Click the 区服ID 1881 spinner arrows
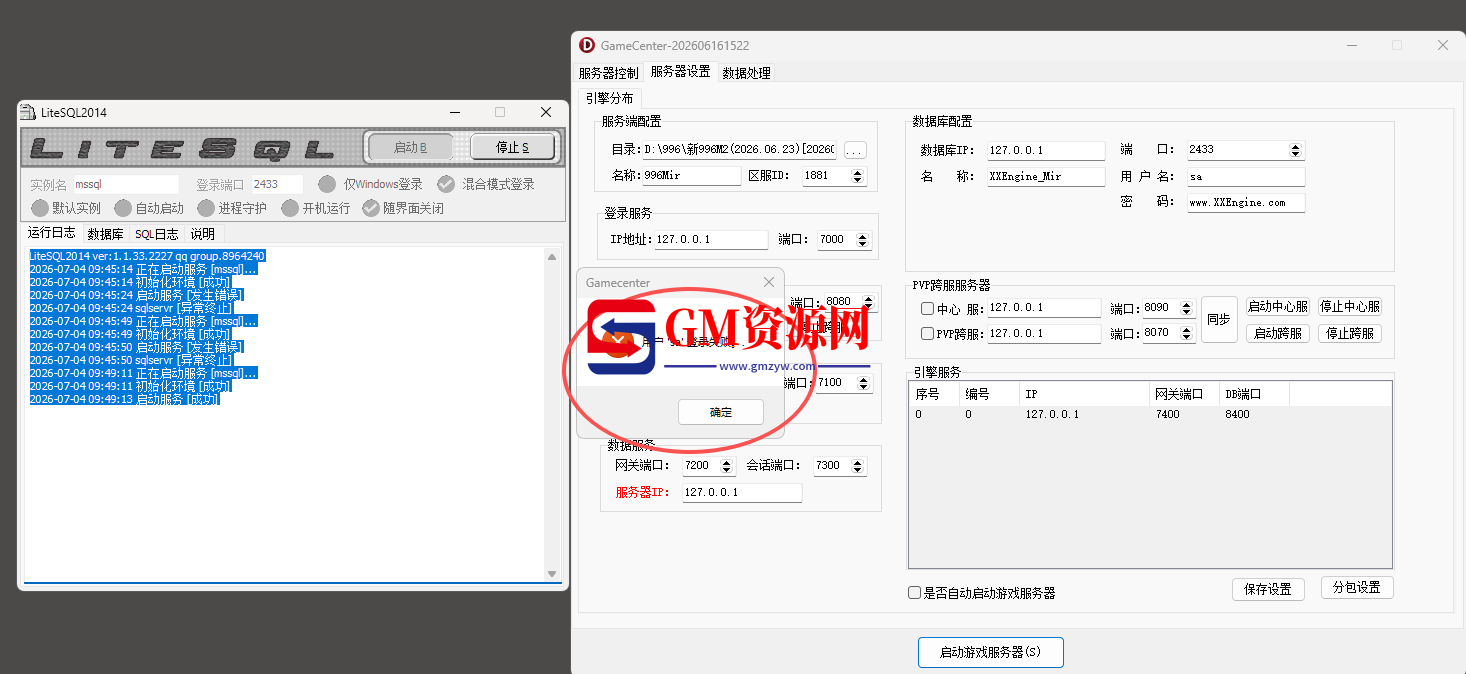The image size is (1466, 674). tap(857, 176)
